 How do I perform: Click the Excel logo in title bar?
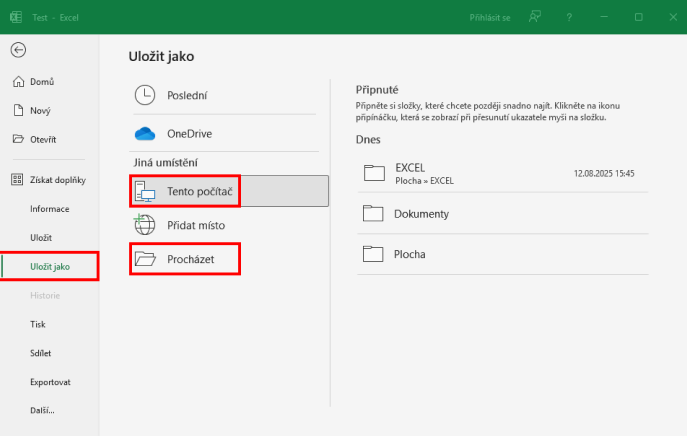tap(16, 17)
